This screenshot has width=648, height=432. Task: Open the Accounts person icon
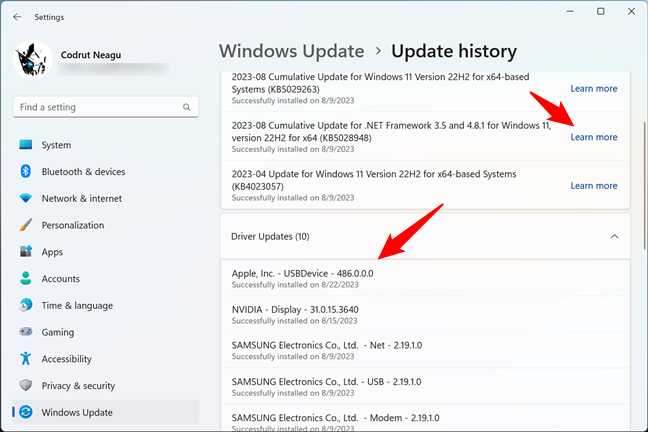click(x=26, y=278)
